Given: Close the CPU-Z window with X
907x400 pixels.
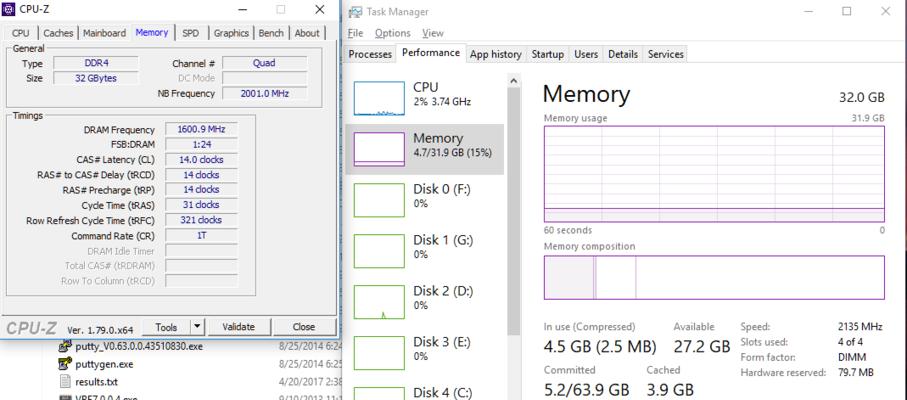Looking at the screenshot, I should pos(320,9).
